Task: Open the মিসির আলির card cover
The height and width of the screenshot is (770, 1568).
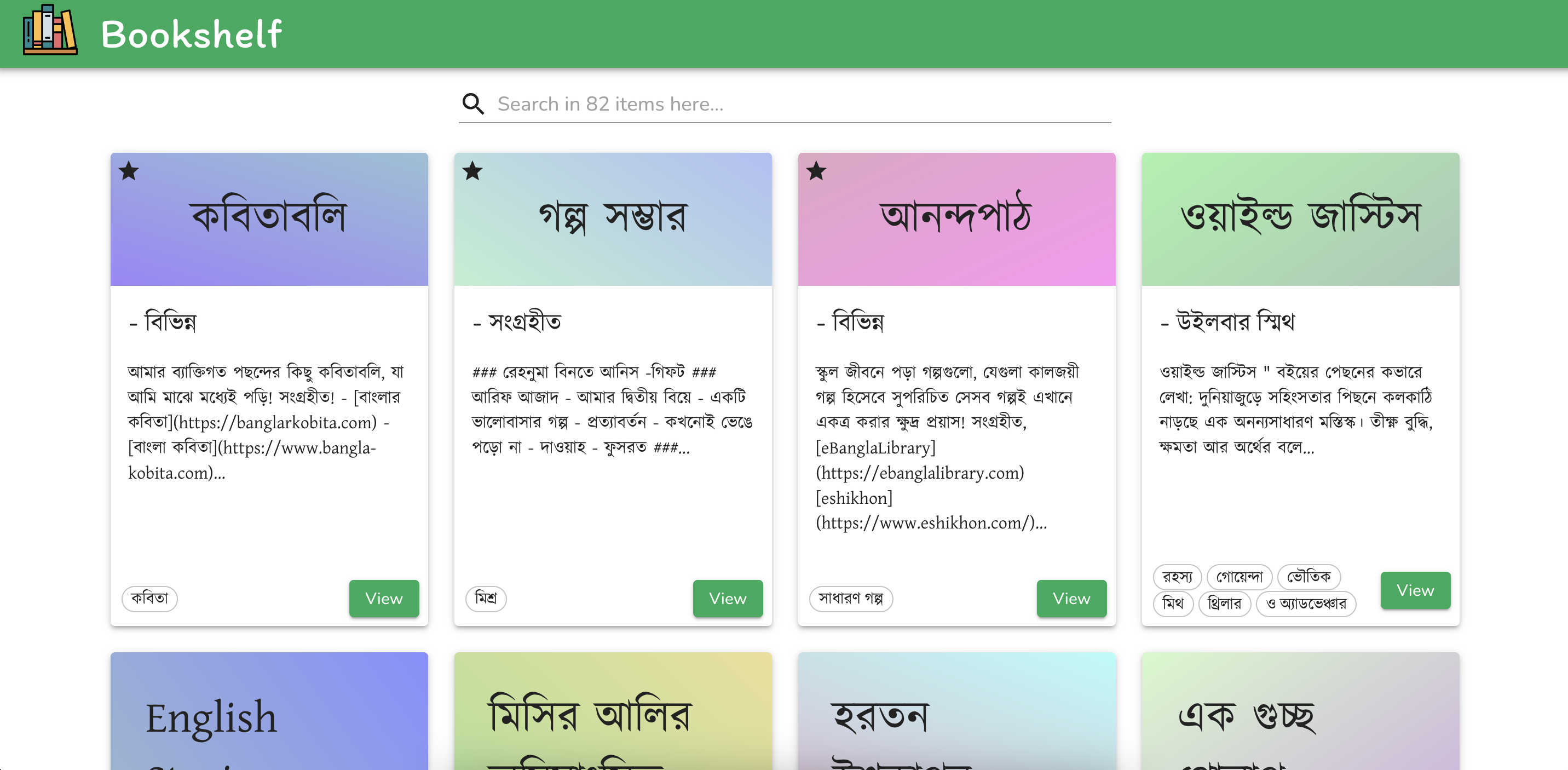Action: [x=613, y=711]
